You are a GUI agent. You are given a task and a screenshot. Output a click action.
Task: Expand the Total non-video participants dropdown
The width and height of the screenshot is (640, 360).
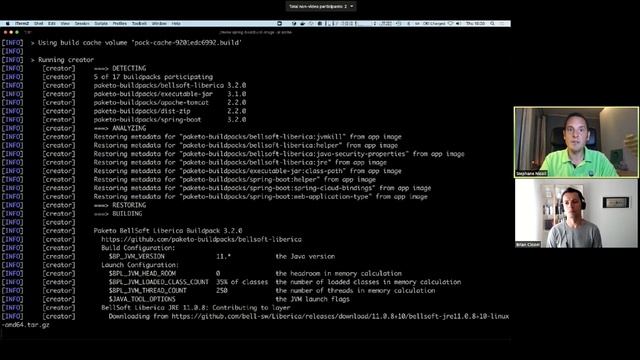(x=321, y=7)
